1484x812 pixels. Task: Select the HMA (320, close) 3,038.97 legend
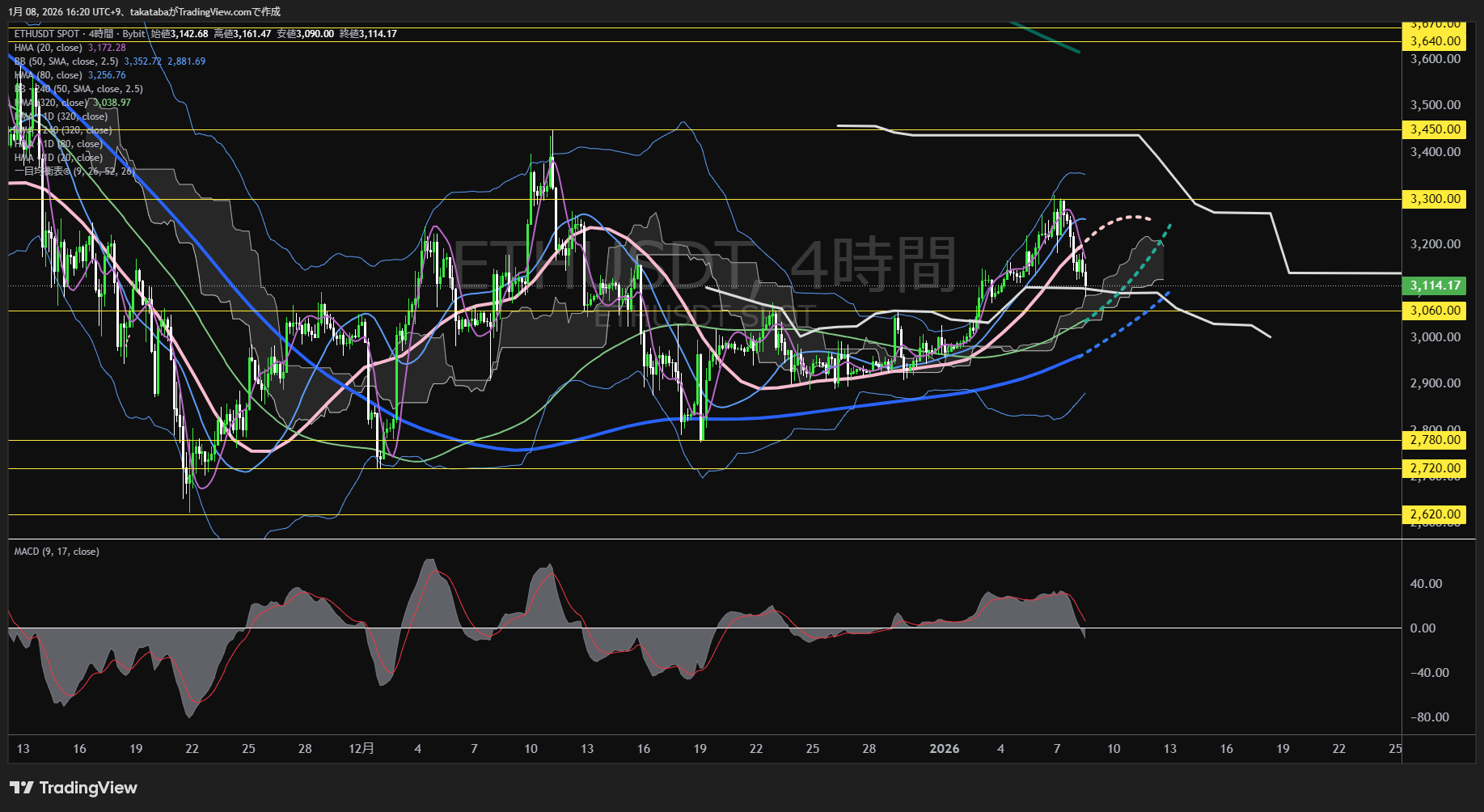tap(73, 103)
